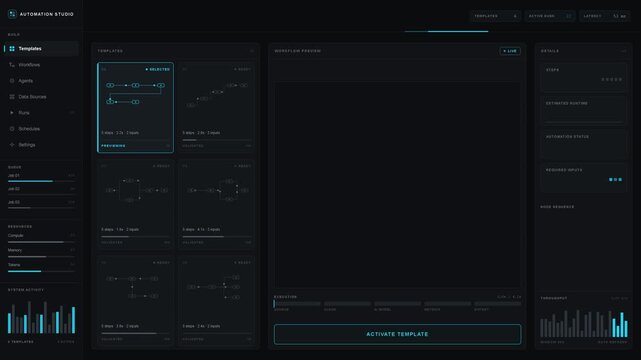Click the Estimated Runtime detail card
Viewport: 641px width, 360px height.
tap(583, 110)
